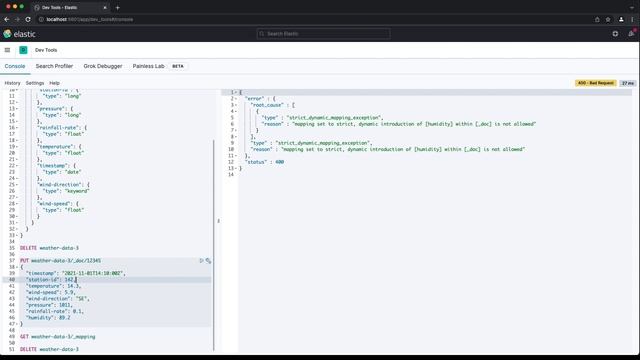Click the browser forward arrow
The width and height of the screenshot is (640, 360).
[x=17, y=19]
